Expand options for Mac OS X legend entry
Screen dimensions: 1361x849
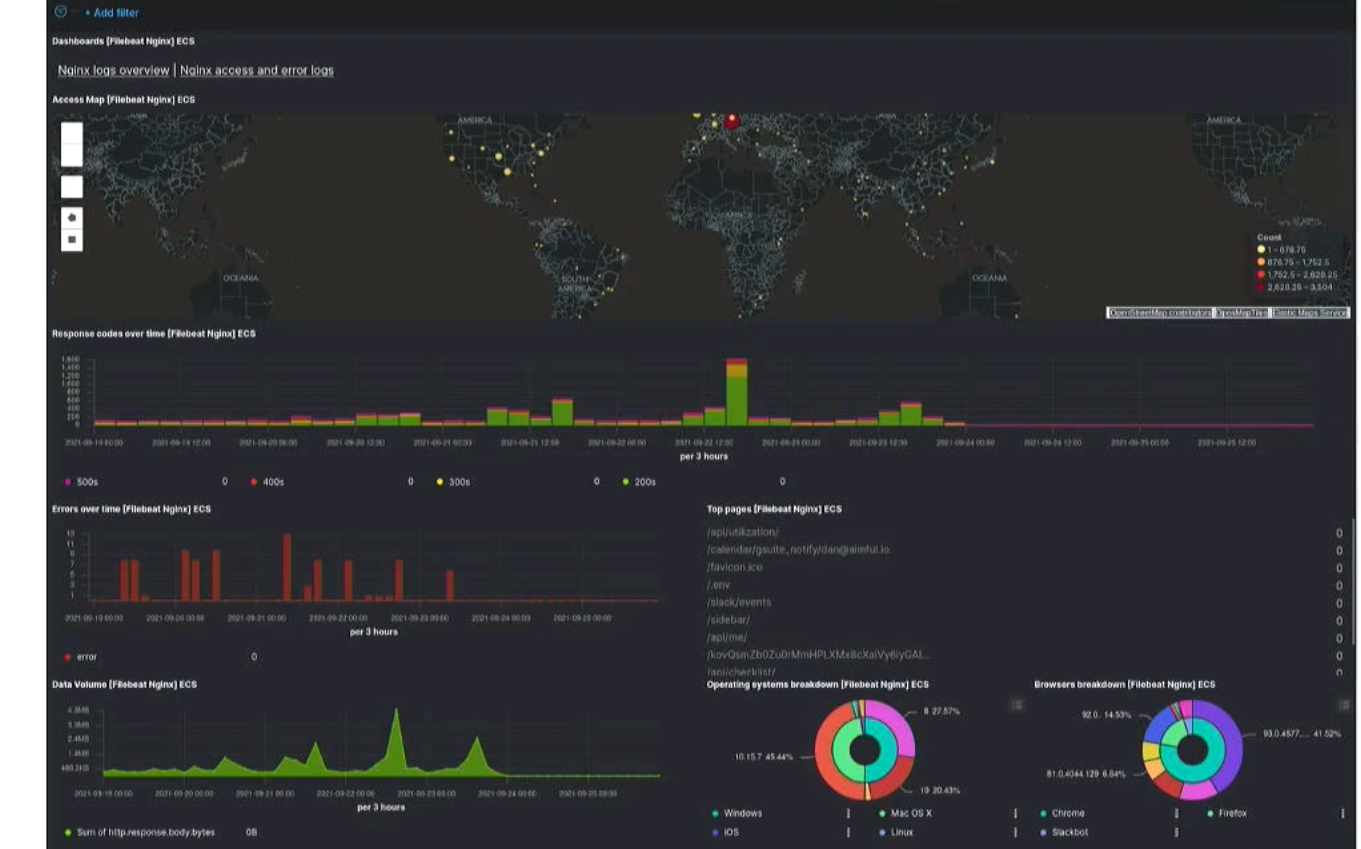pyautogui.click(x=1015, y=814)
